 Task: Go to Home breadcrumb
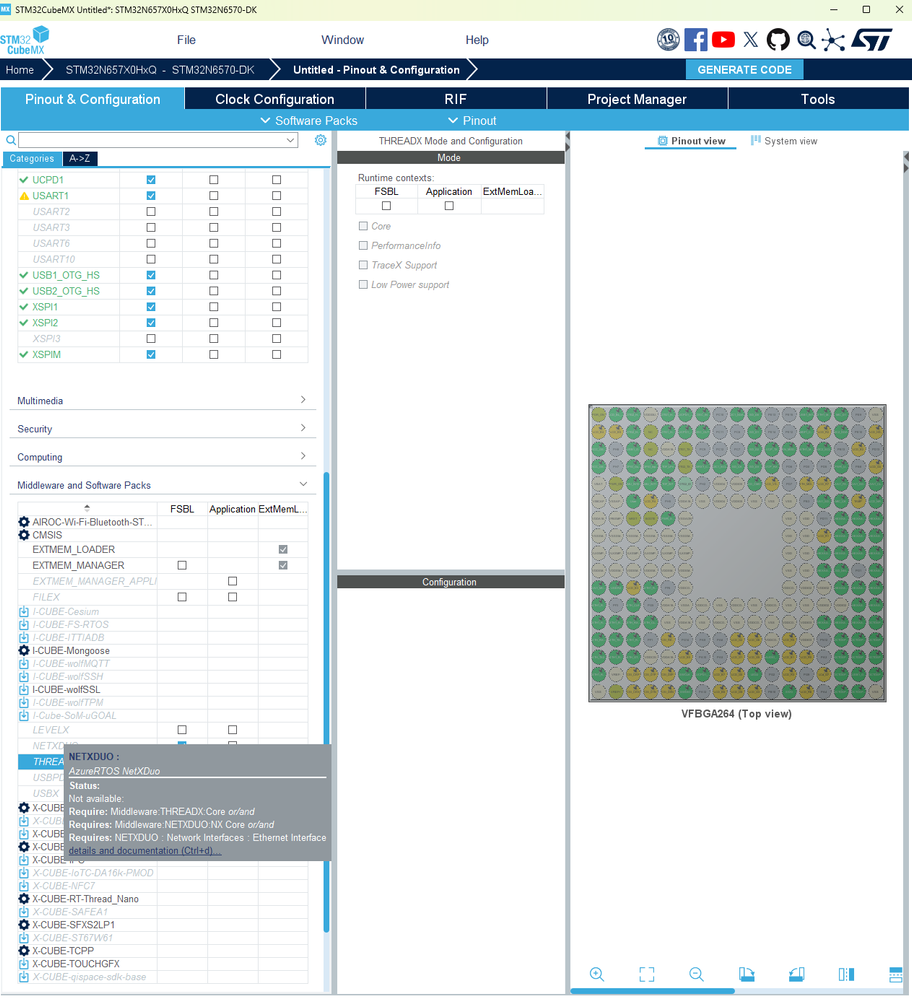[x=20, y=70]
